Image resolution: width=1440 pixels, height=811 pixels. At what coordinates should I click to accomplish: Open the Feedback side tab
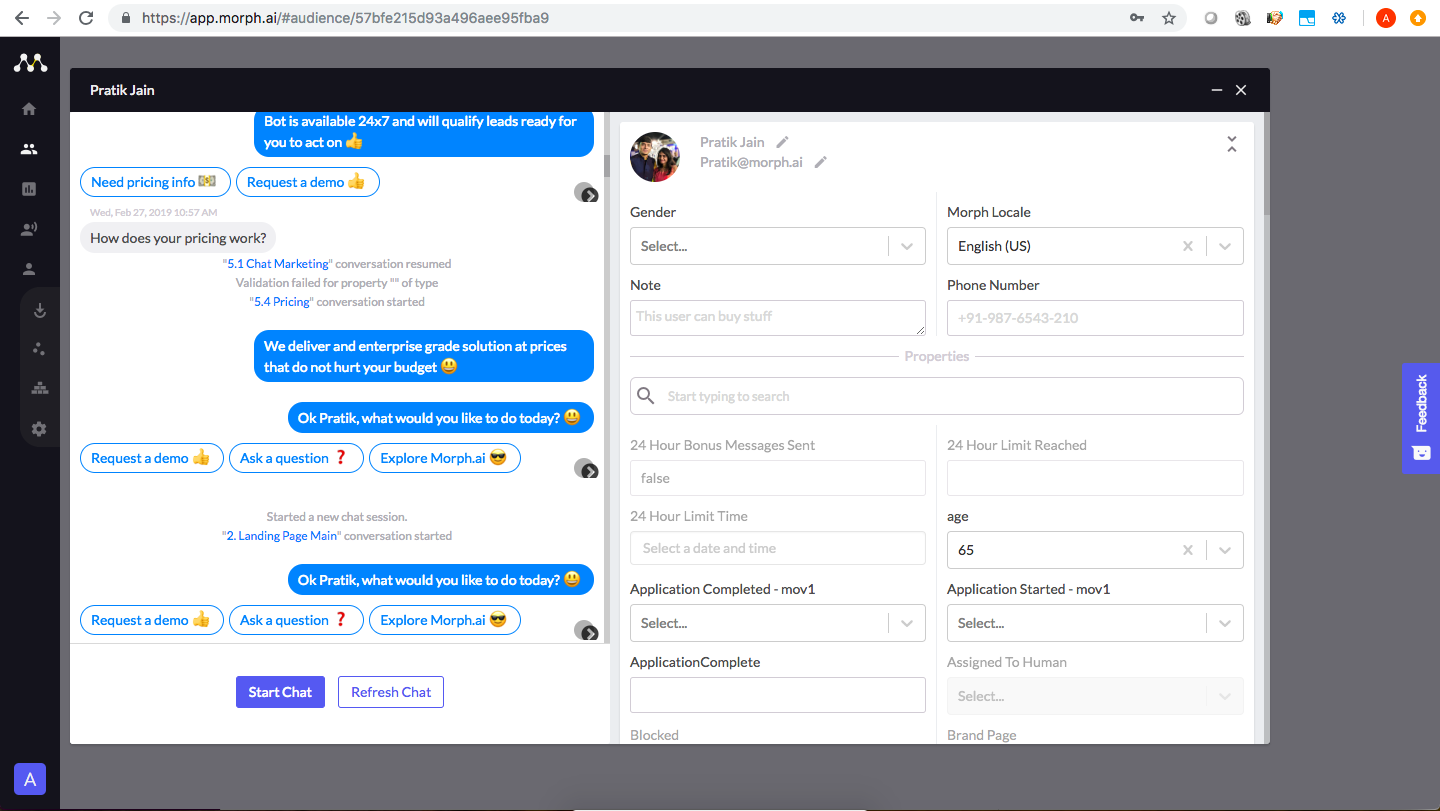[x=1420, y=418]
